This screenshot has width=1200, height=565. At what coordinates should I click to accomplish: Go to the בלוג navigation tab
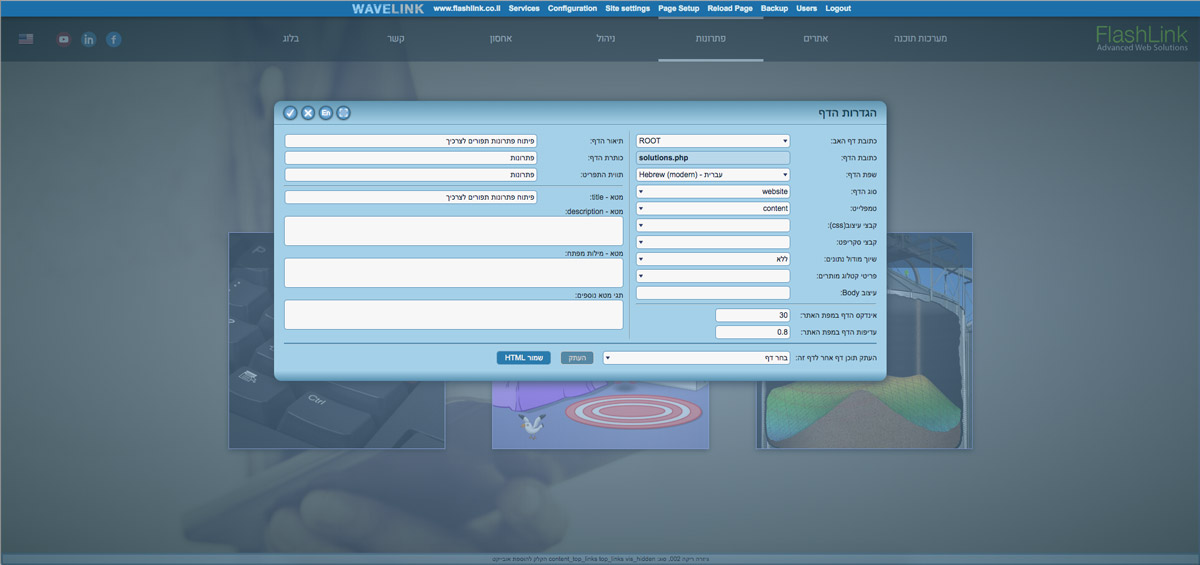(290, 39)
